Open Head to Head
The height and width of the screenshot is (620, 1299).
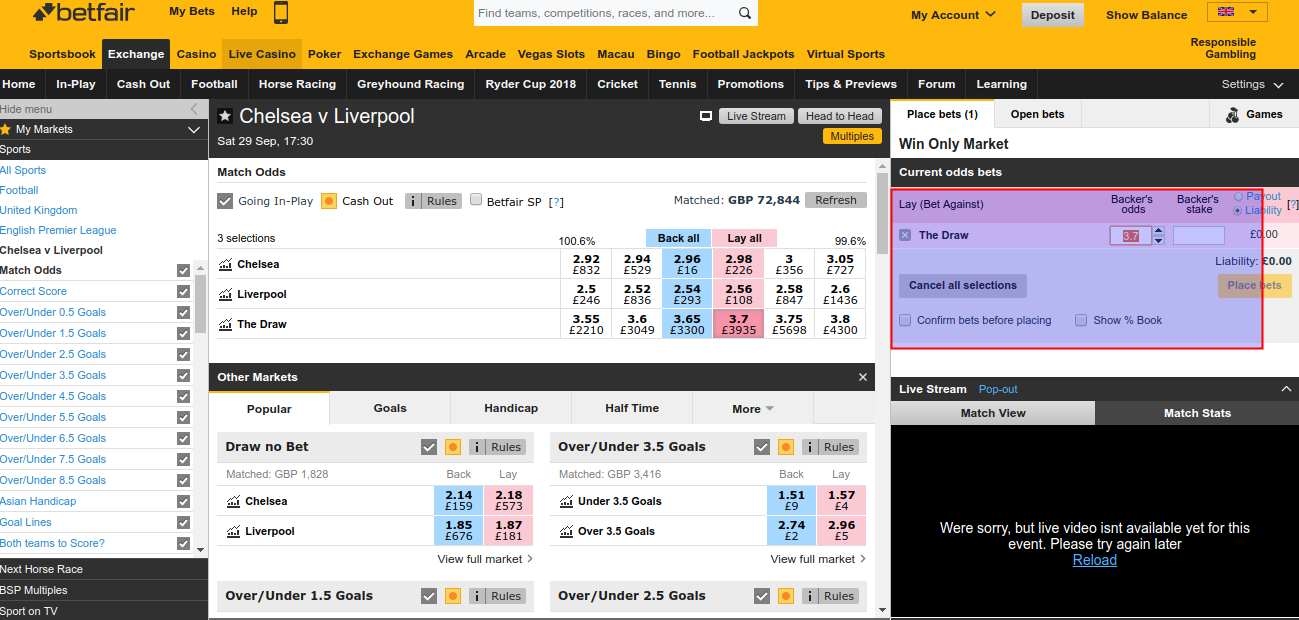click(840, 116)
